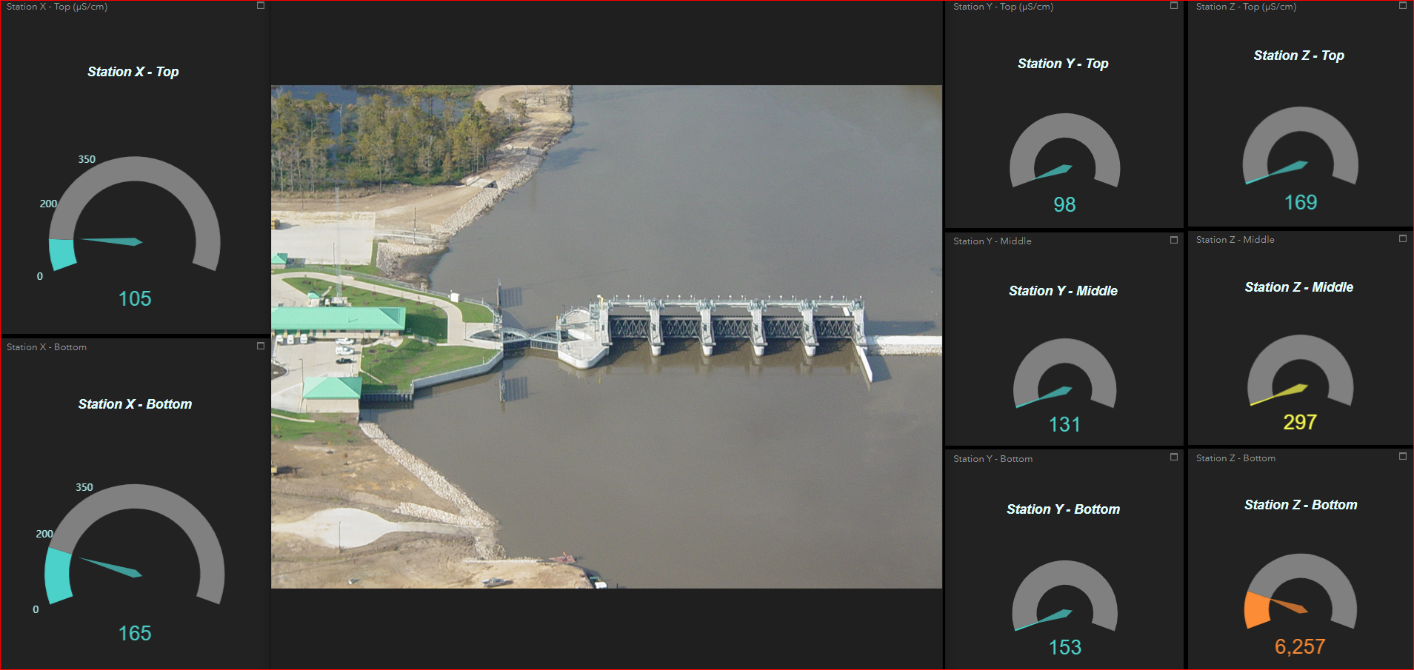The height and width of the screenshot is (670, 1414).
Task: Click the bold 'Station Y - Bottom' heading
Action: [1063, 509]
